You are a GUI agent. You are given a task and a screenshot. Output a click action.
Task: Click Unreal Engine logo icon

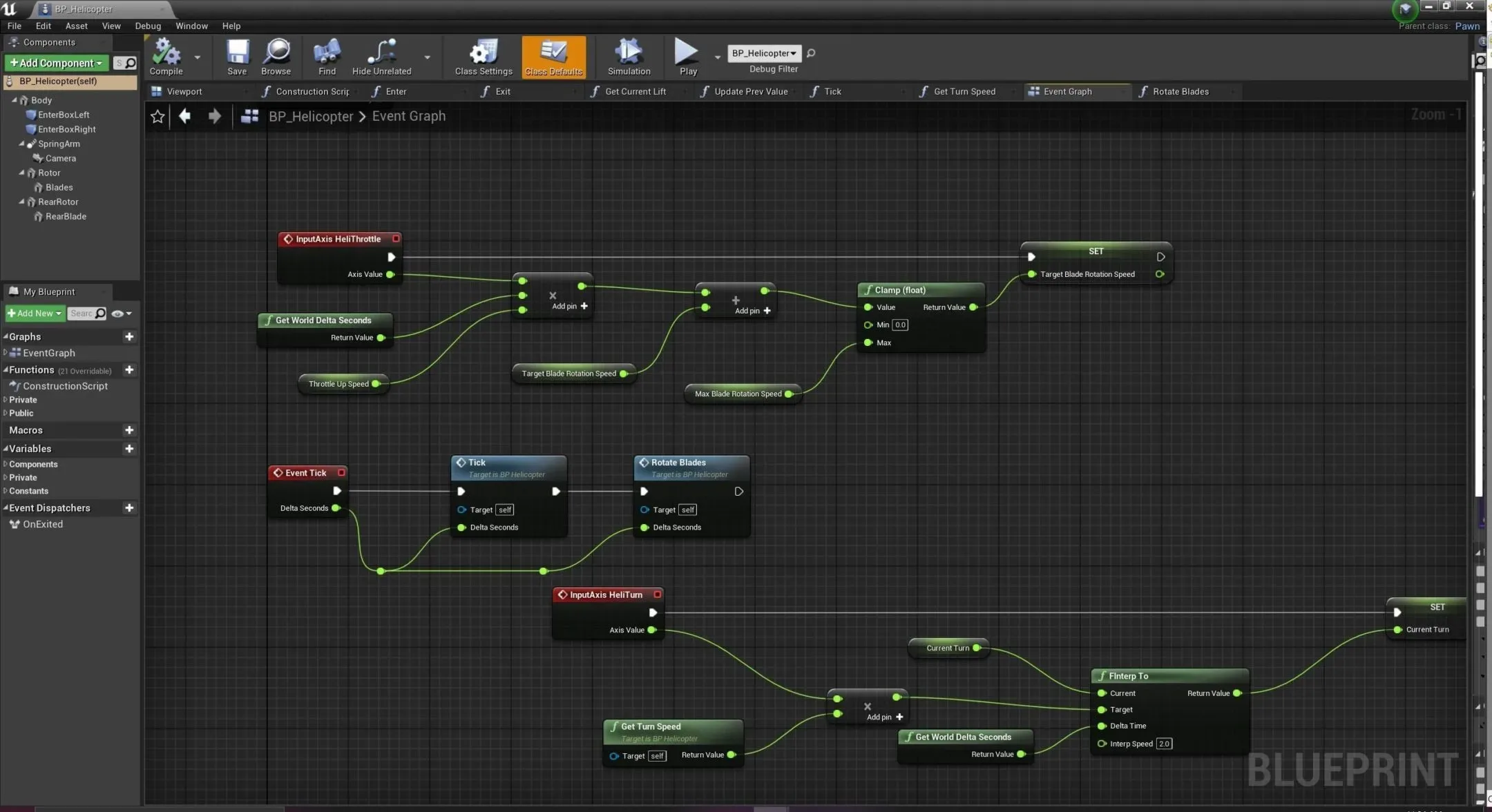[10, 9]
